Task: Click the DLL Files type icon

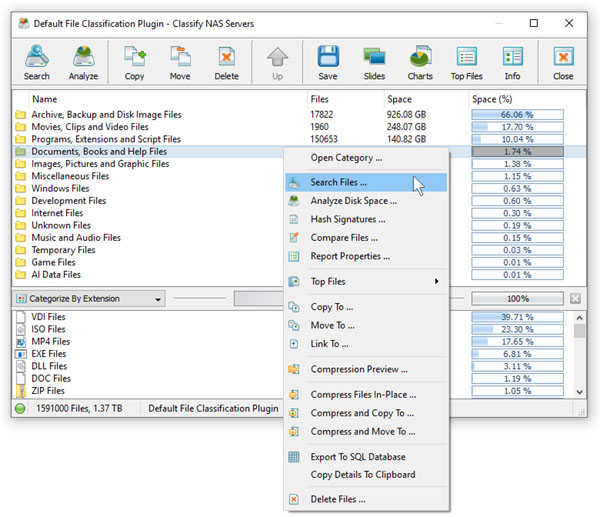Action: click(21, 366)
